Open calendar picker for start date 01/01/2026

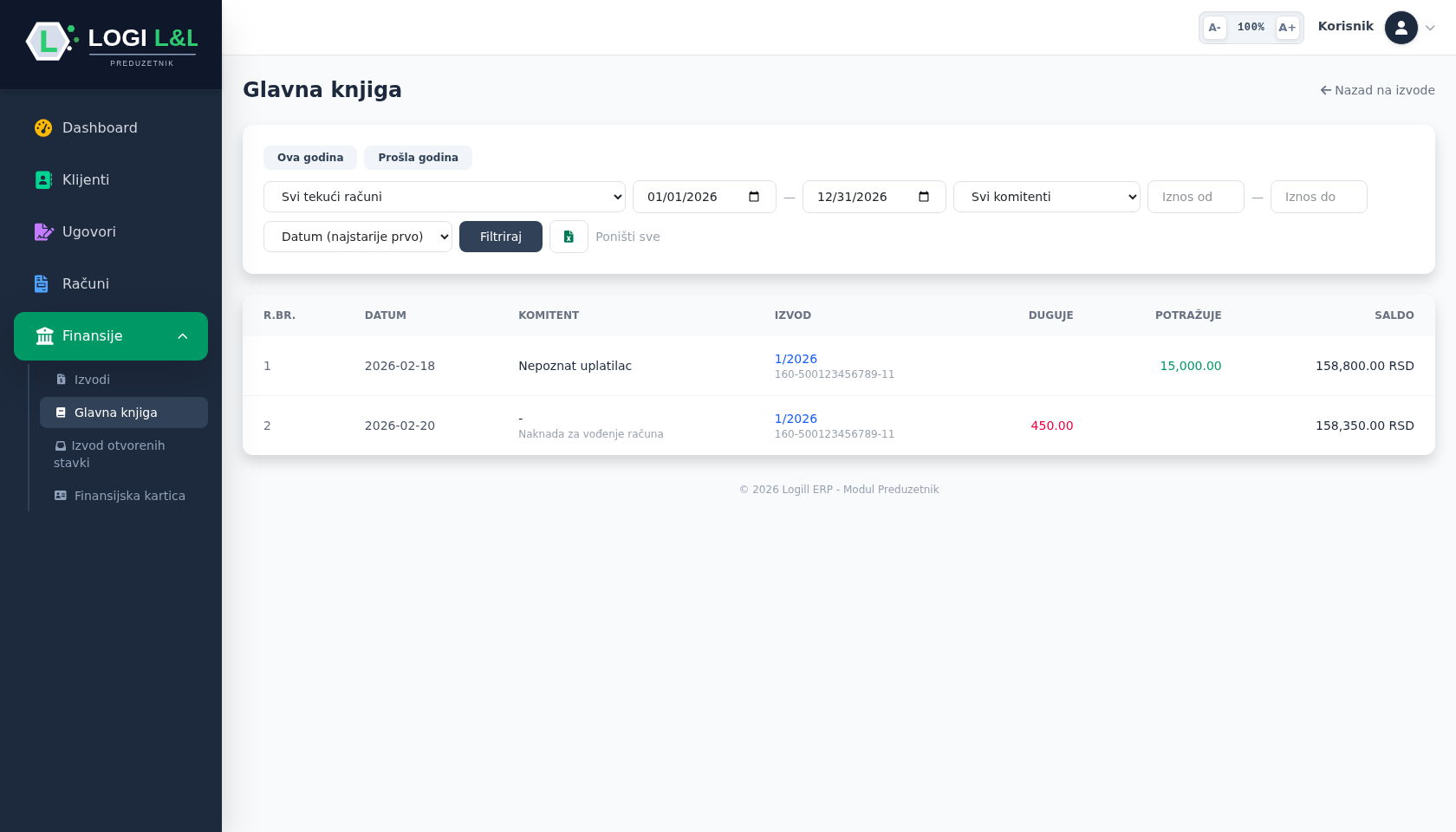(x=754, y=197)
